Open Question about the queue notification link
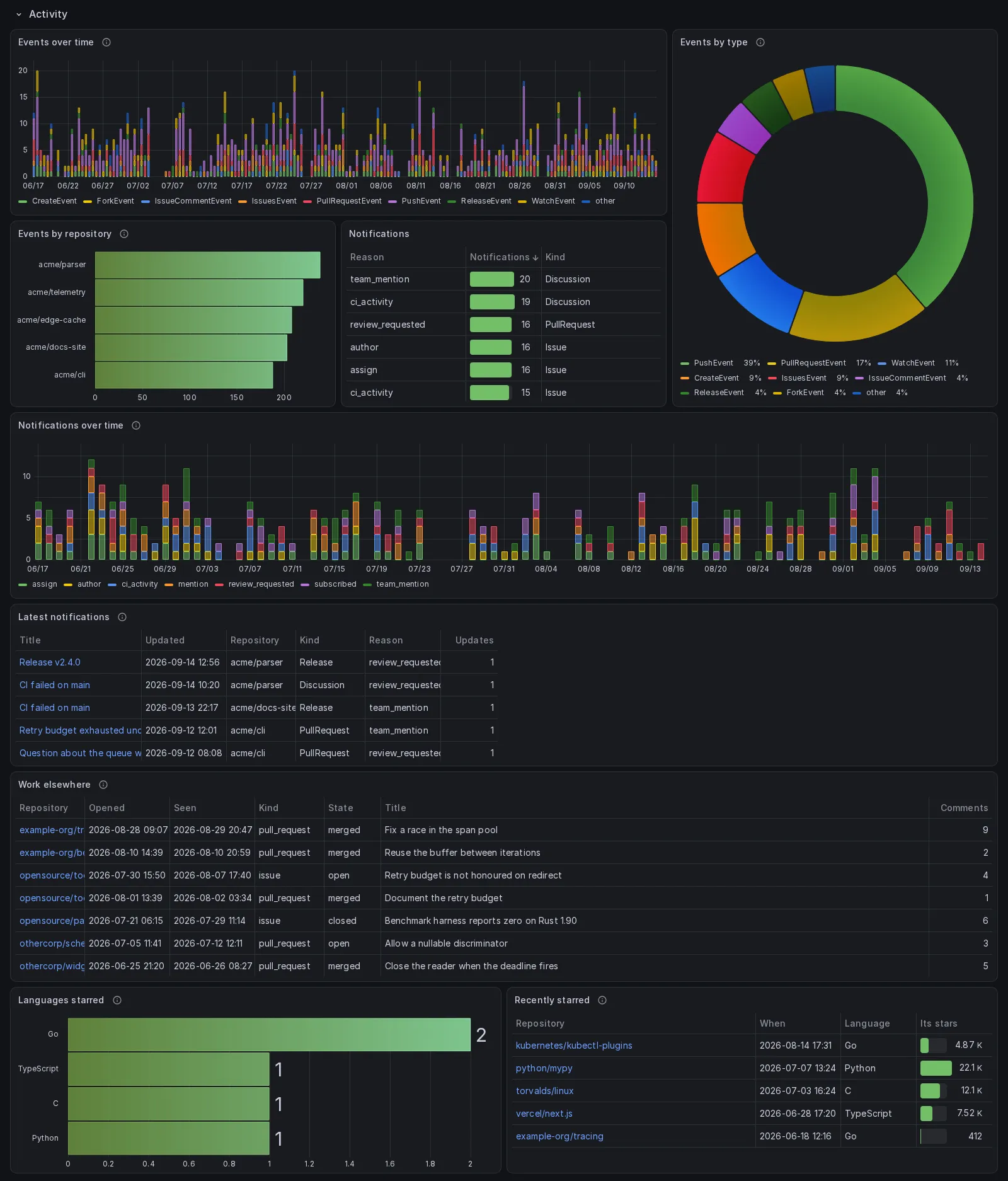The width and height of the screenshot is (1008, 1181). tap(80, 753)
